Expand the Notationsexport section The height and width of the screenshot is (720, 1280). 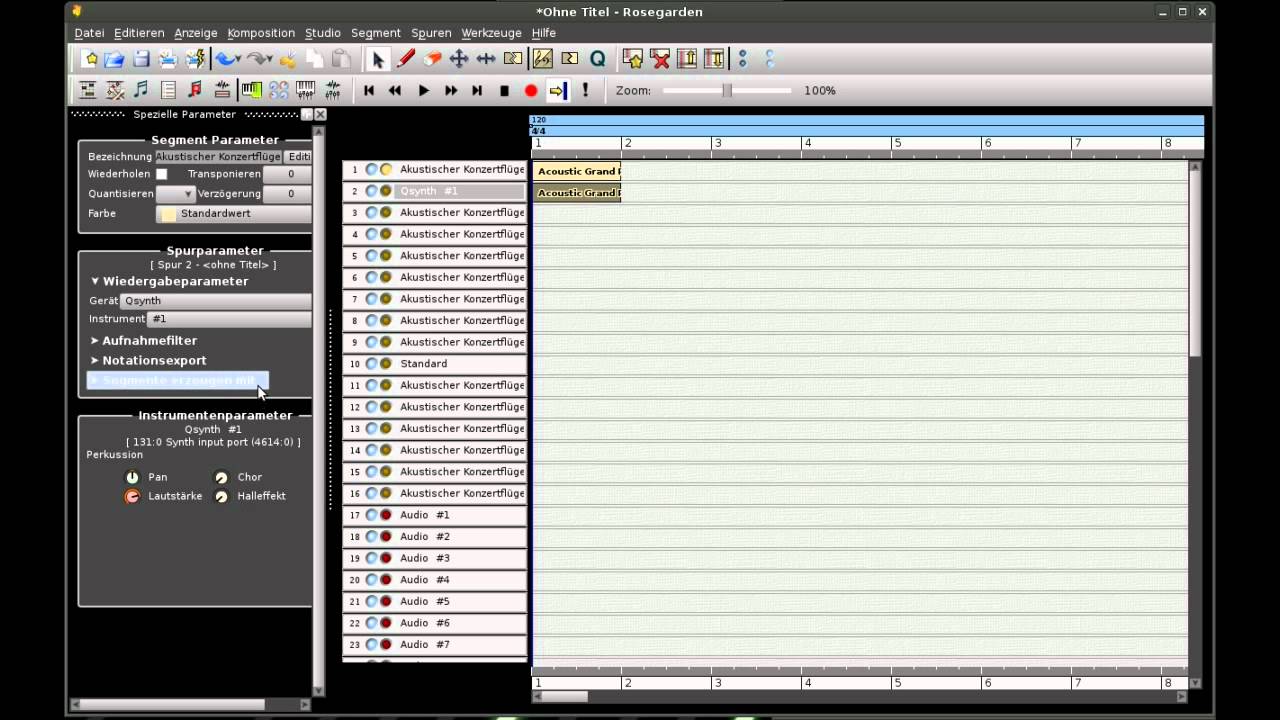pyautogui.click(x=148, y=360)
